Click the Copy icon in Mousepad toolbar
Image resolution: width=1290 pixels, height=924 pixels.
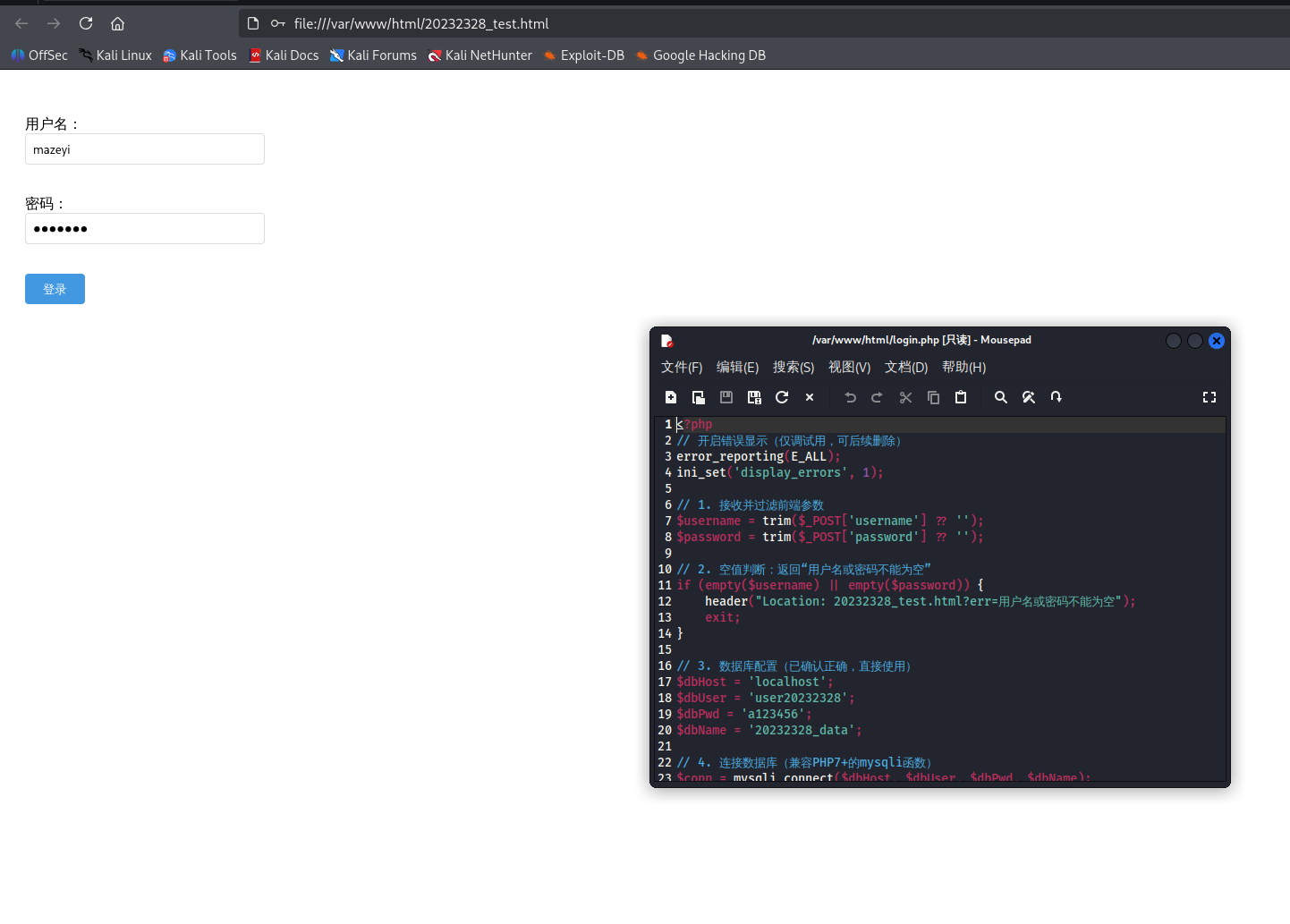933,397
